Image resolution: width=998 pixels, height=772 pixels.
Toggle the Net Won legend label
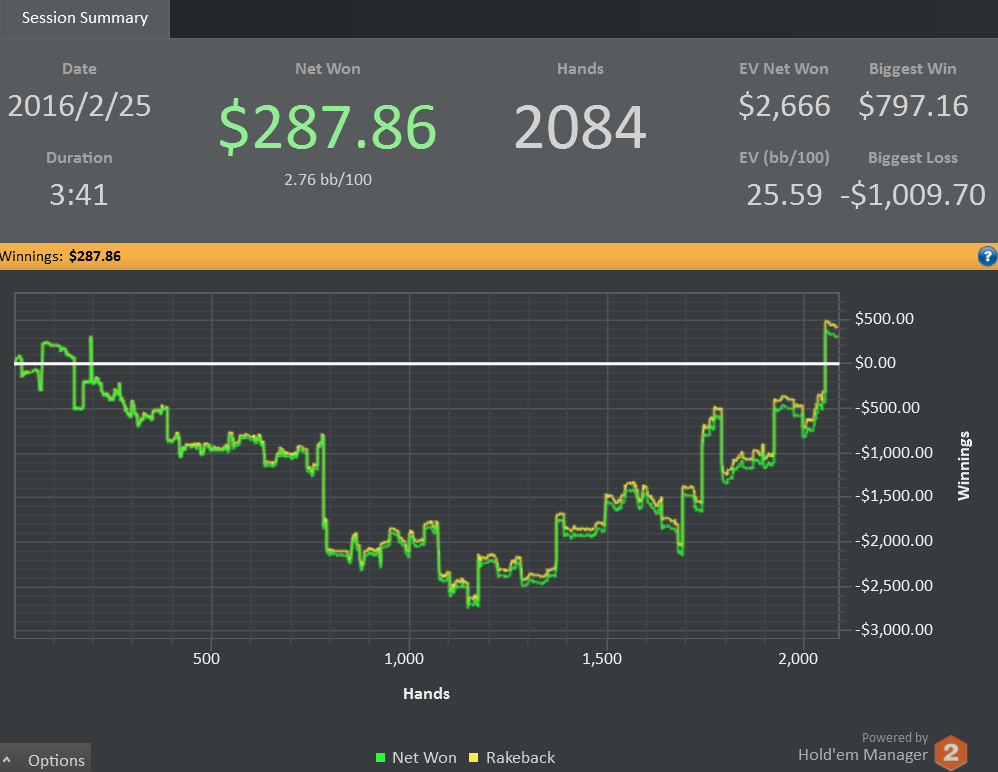[x=424, y=757]
